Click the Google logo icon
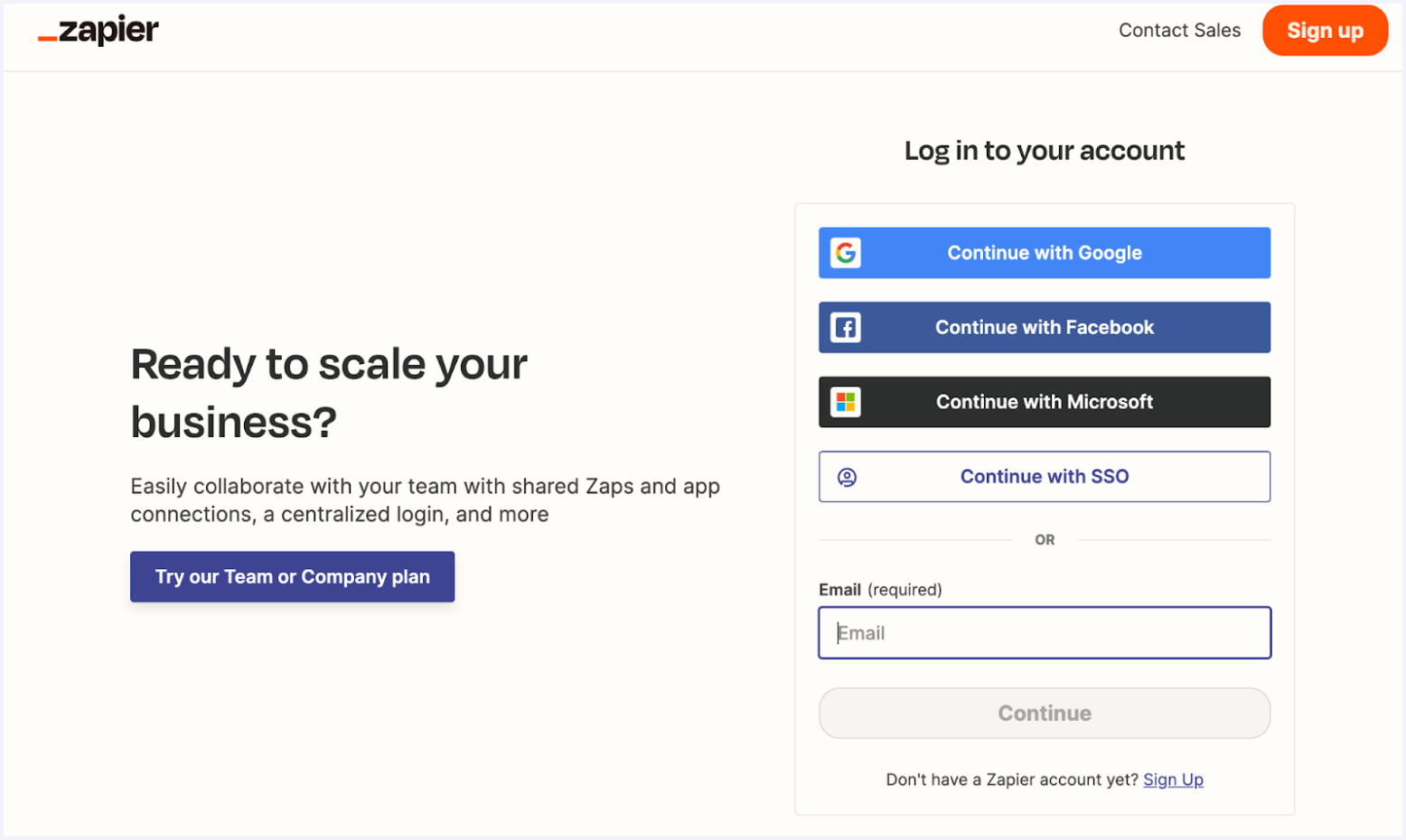 coord(845,253)
